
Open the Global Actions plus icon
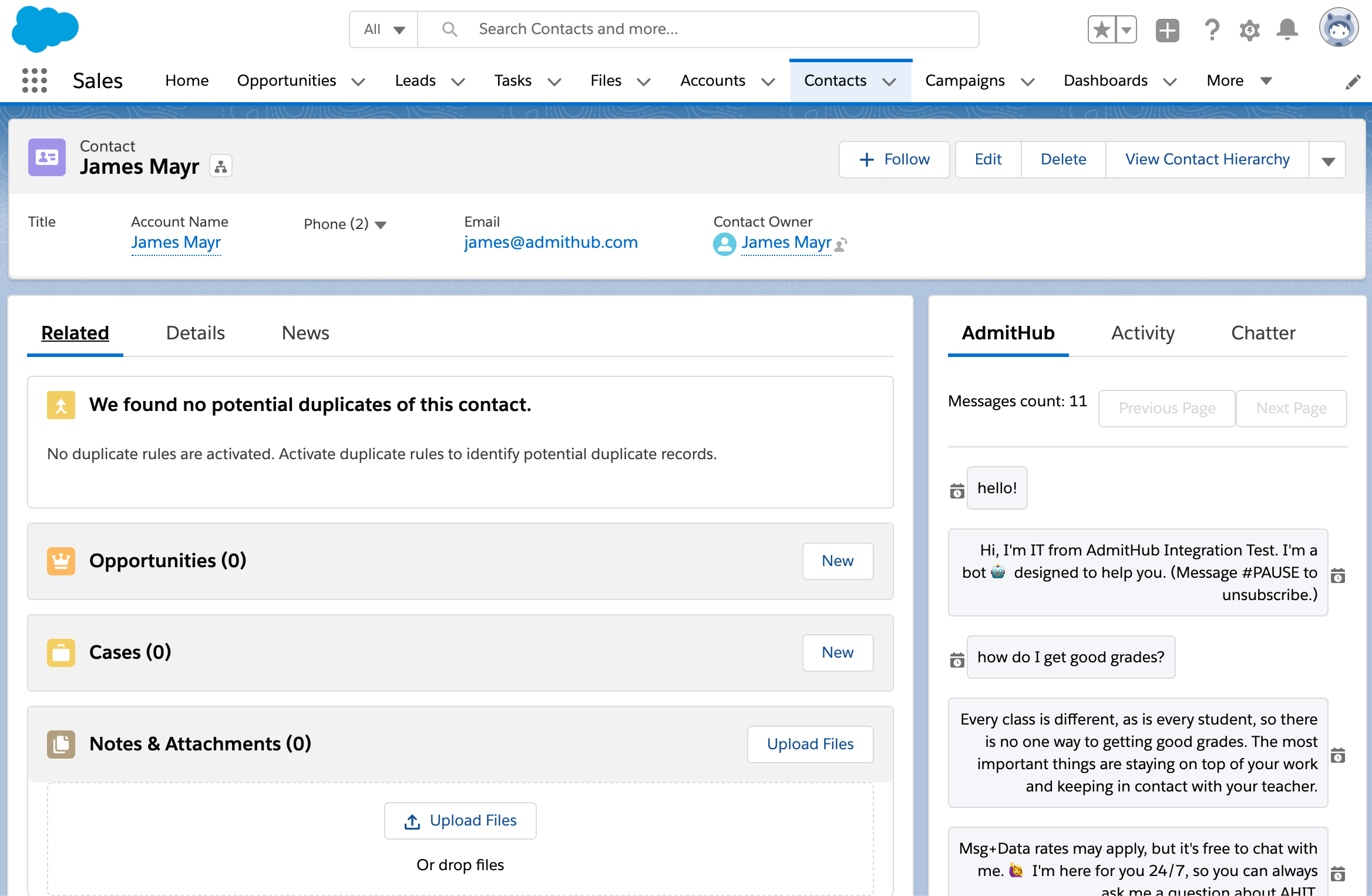[1167, 29]
